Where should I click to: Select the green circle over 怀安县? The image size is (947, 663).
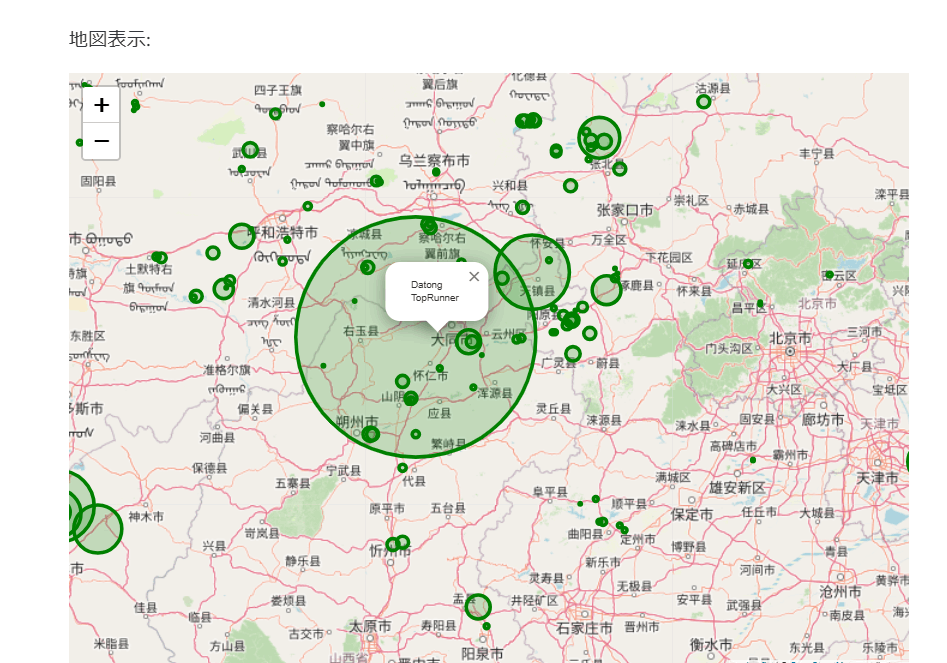point(532,272)
